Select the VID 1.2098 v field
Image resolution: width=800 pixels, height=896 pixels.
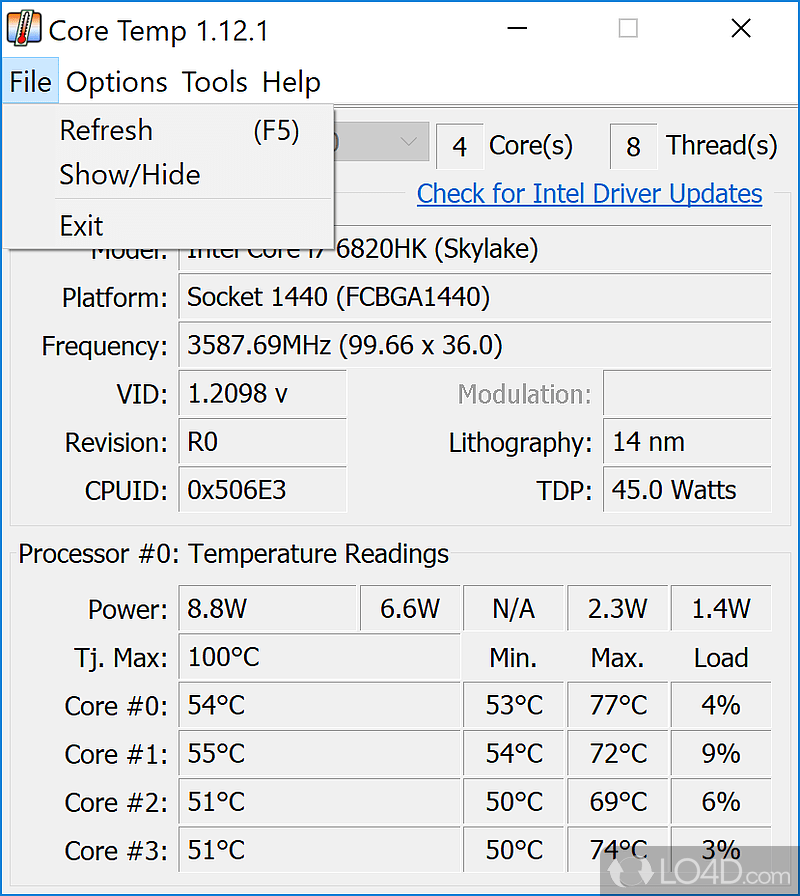(262, 393)
